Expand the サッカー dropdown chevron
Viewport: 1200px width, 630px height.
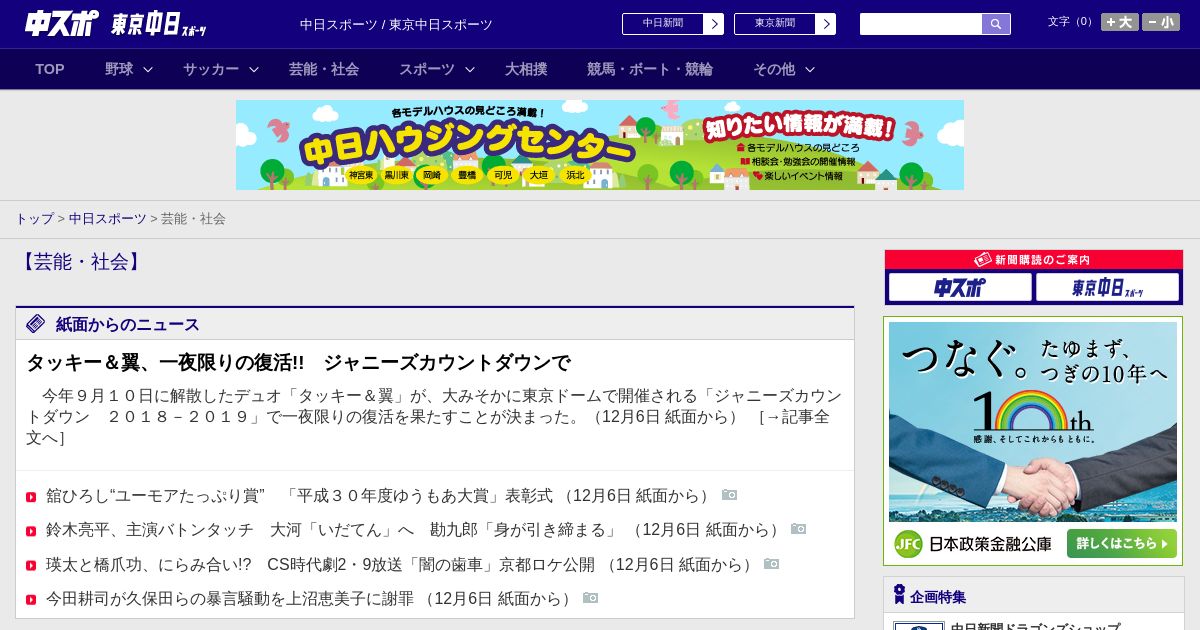point(254,70)
